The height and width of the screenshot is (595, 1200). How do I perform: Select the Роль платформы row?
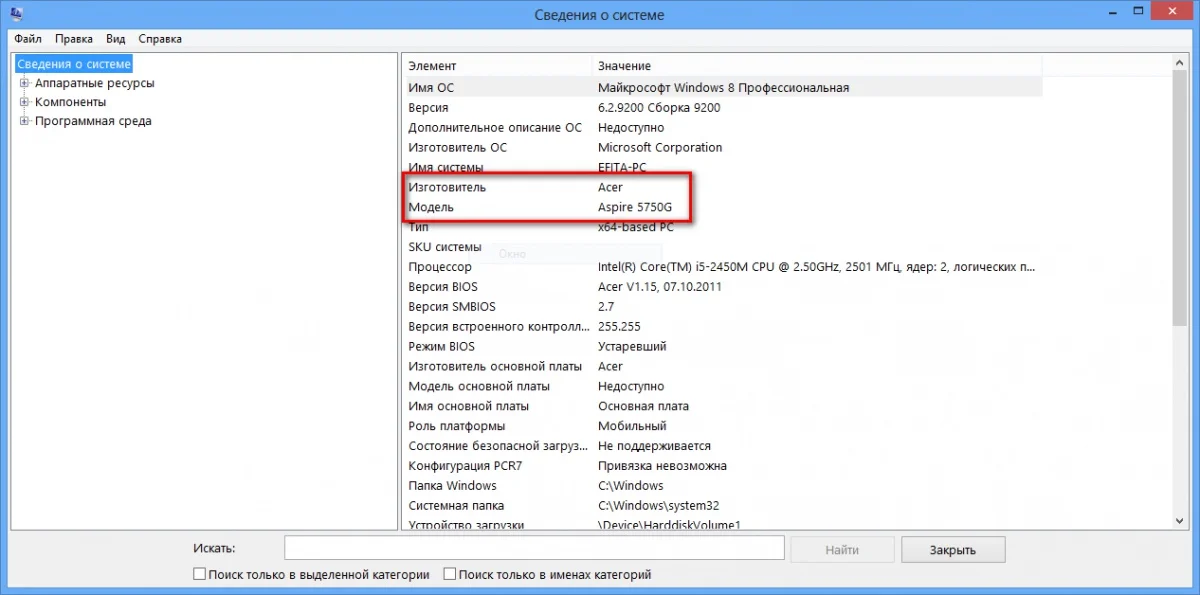coord(723,427)
